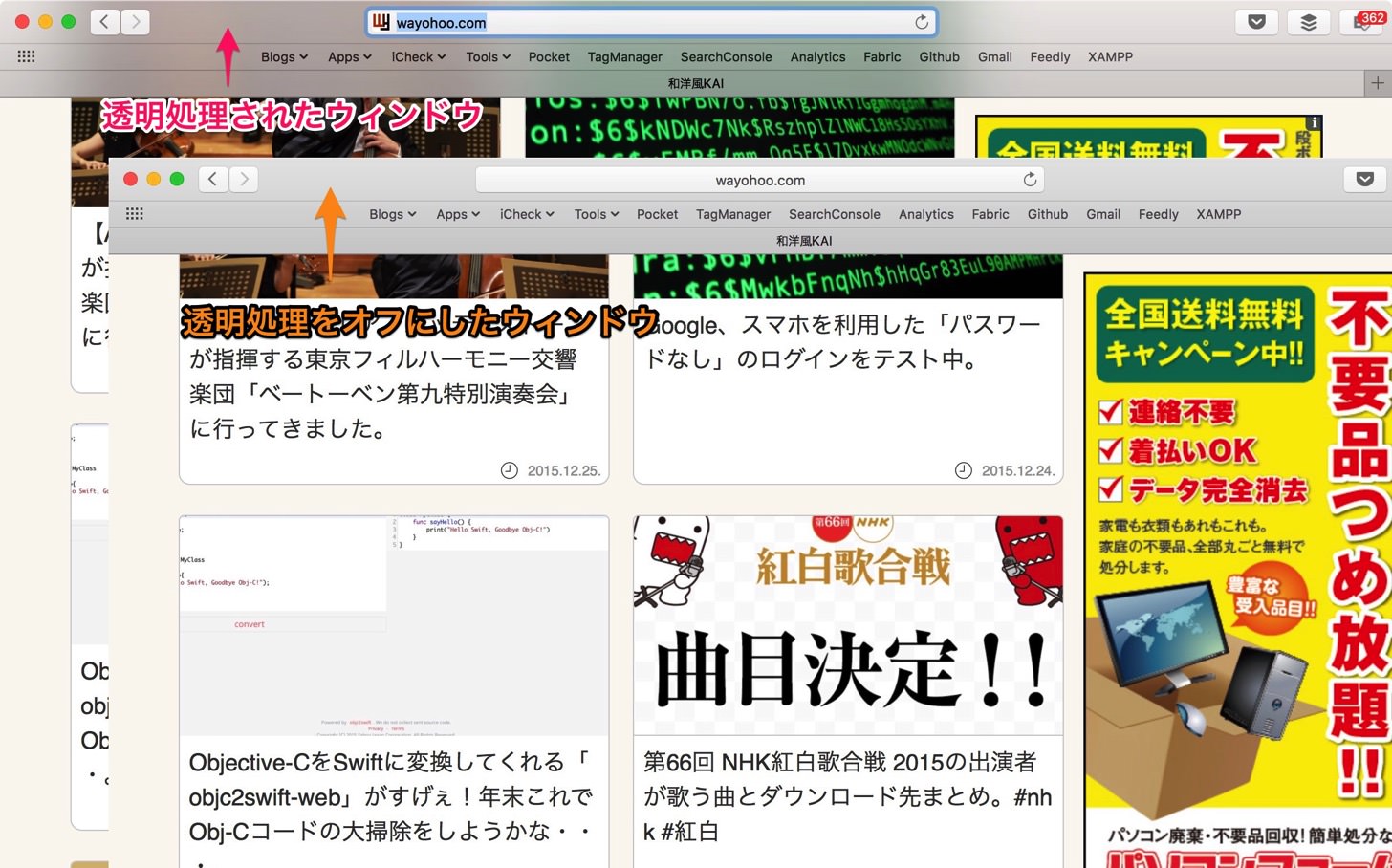Open TagManager bookmark in front window
Screen dimensions: 1392x868
732,214
